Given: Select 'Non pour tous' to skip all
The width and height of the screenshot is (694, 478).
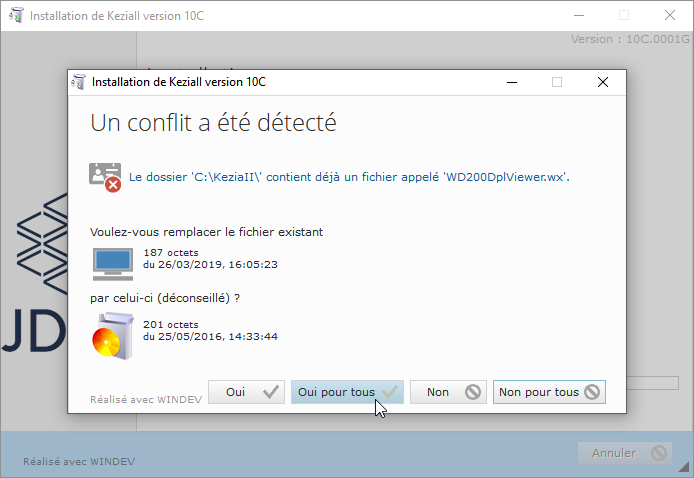Looking at the screenshot, I should (x=550, y=393).
